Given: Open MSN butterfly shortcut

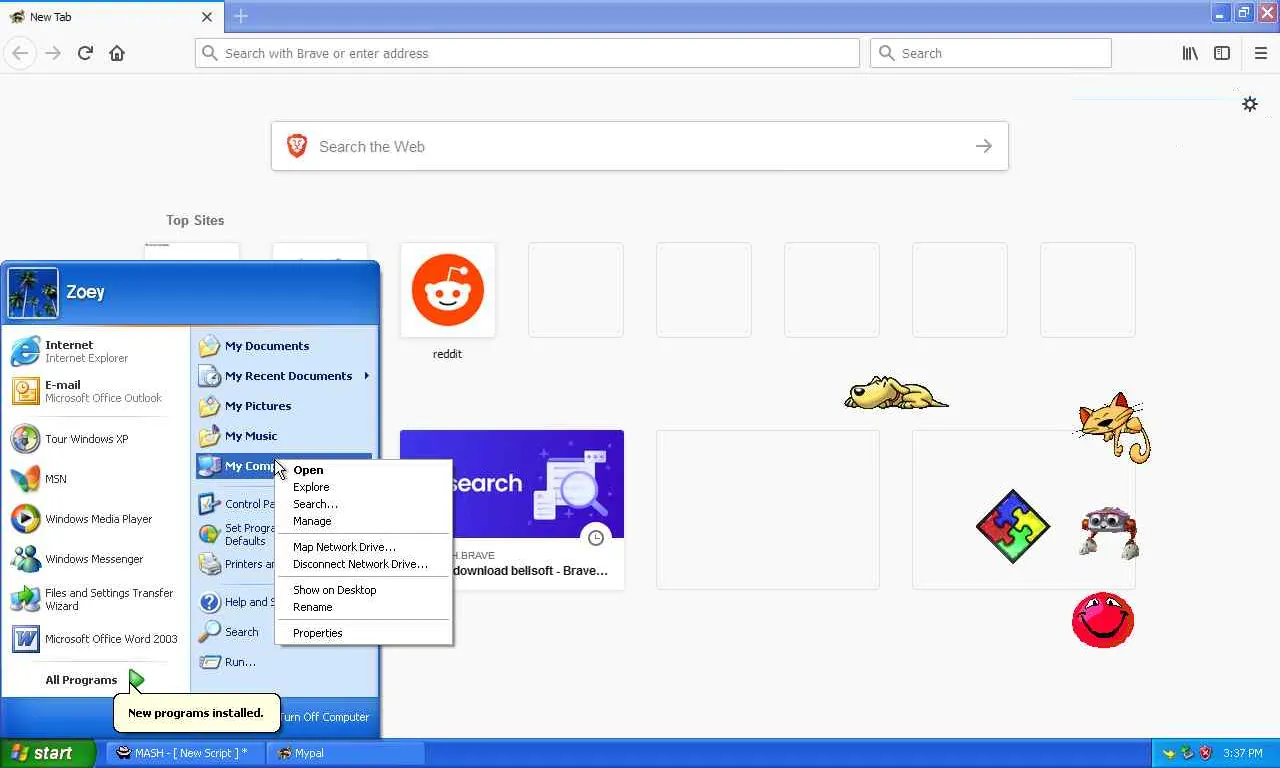Looking at the screenshot, I should point(95,479).
